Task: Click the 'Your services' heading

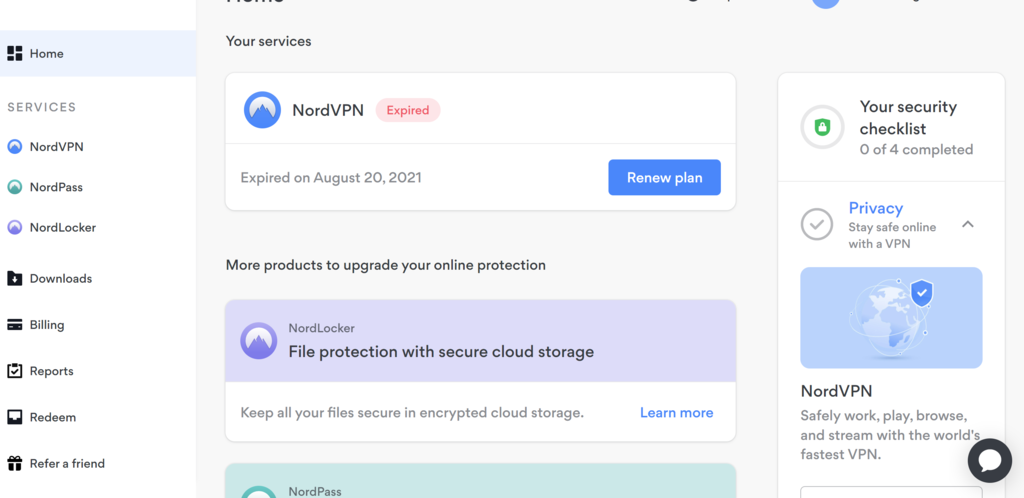Action: pos(268,41)
